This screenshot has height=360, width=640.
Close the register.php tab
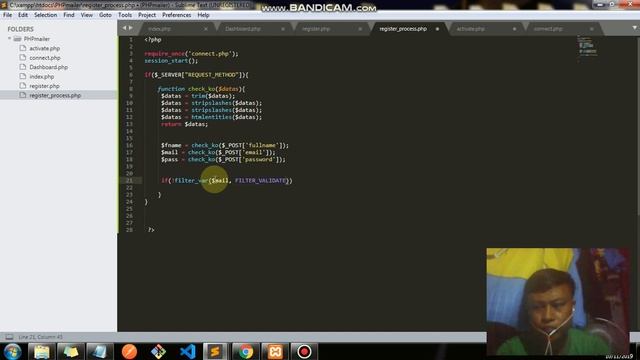click(x=360, y=29)
